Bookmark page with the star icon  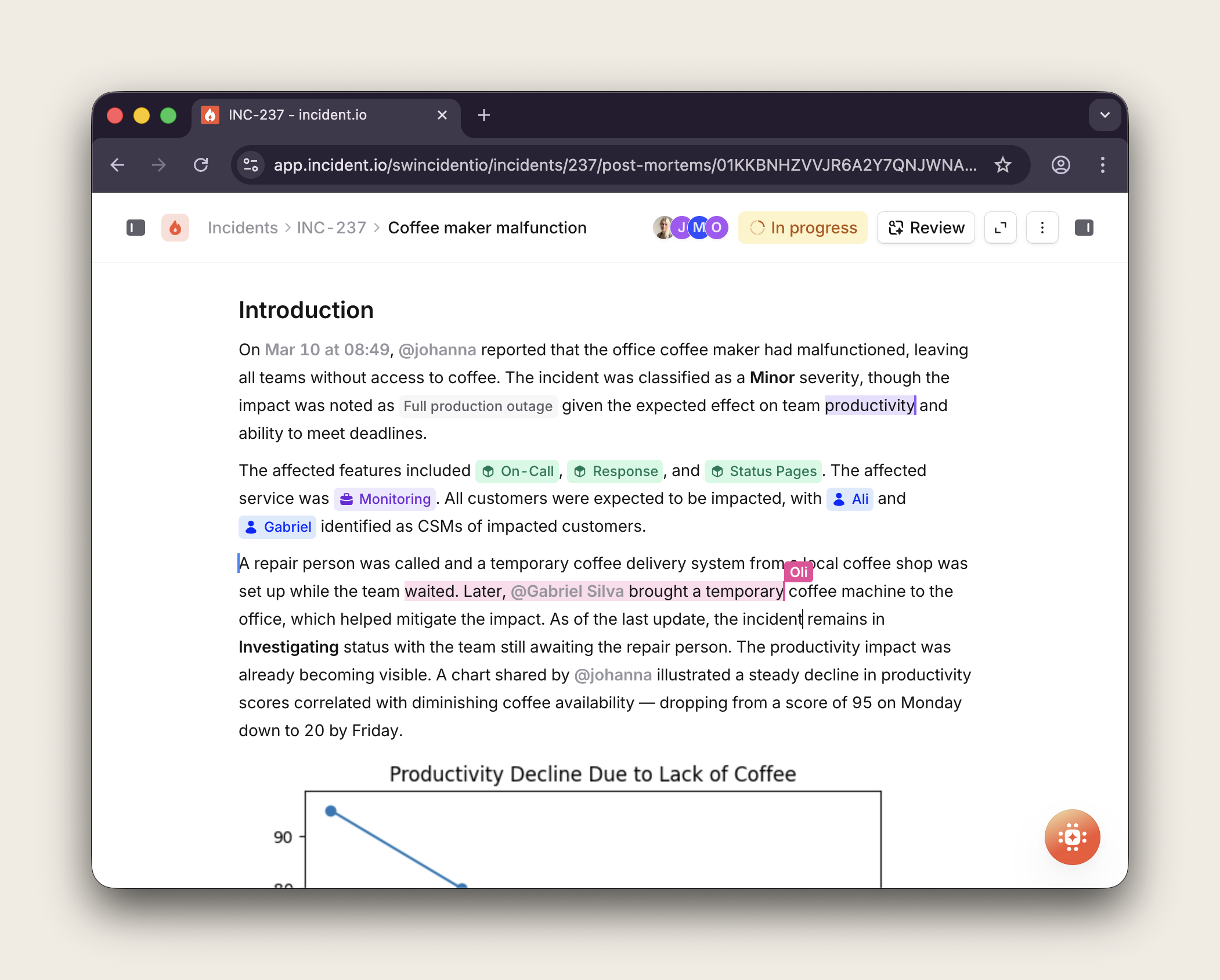[x=1002, y=165]
